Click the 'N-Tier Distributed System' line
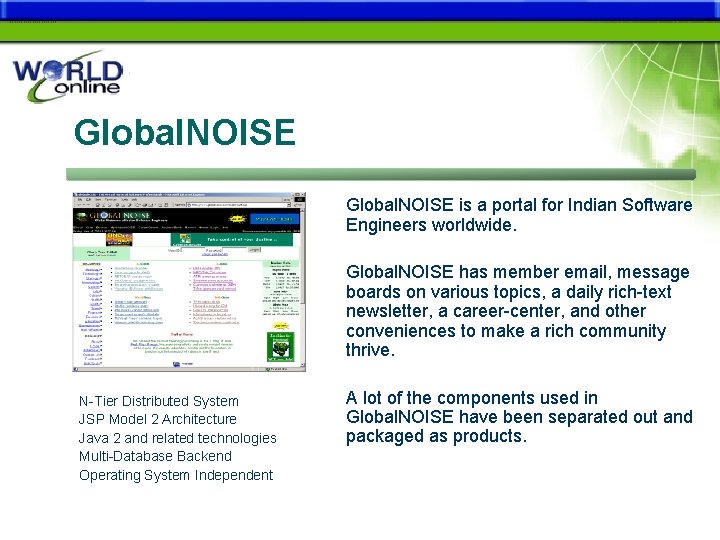 [158, 401]
